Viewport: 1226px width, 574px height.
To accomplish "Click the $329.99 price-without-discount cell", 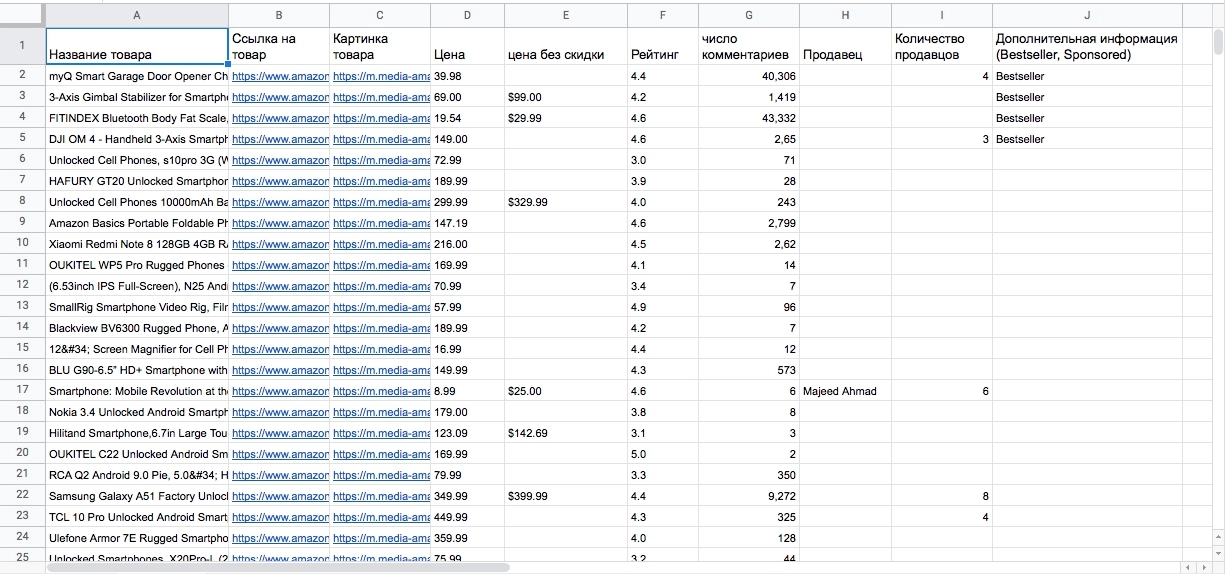I will pos(565,202).
